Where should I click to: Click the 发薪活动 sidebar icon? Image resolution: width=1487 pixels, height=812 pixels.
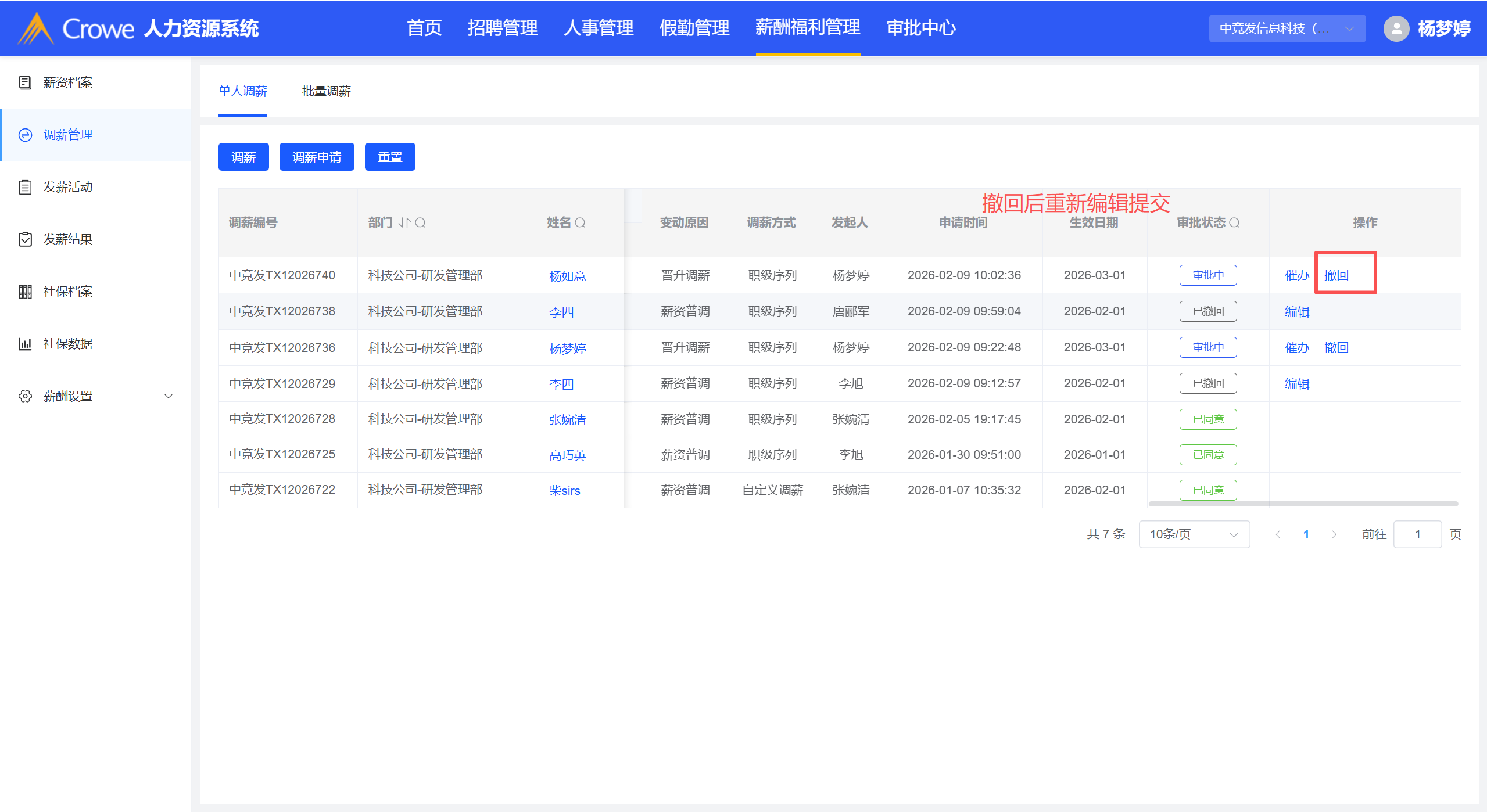[x=25, y=187]
